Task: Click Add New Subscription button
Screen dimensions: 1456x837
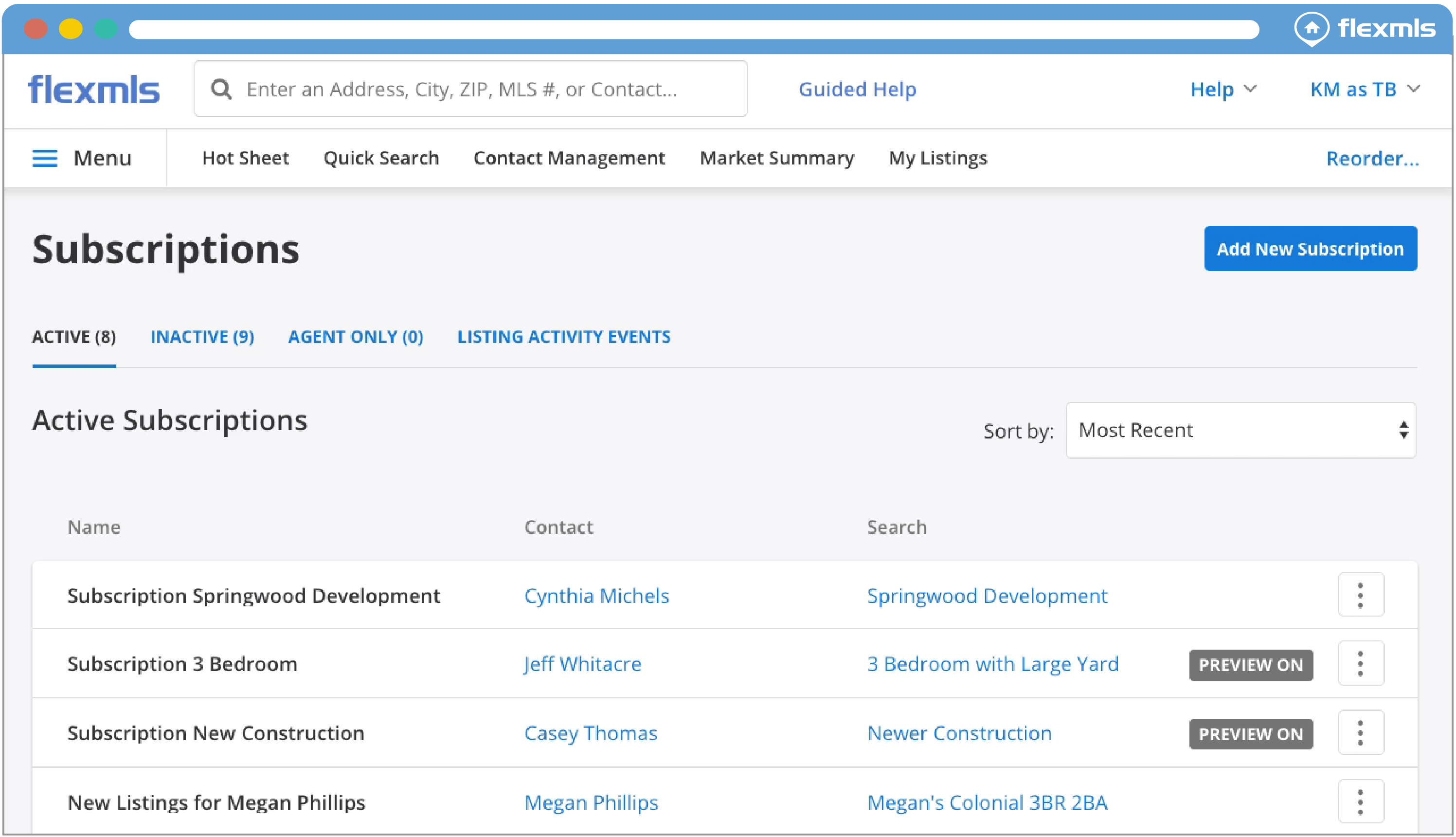Action: [x=1310, y=248]
